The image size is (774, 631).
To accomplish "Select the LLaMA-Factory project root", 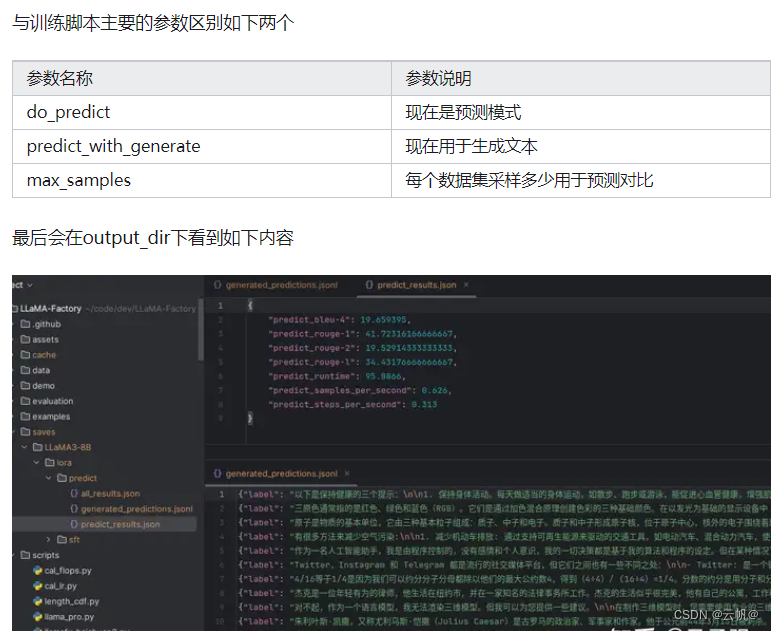I will (x=50, y=309).
